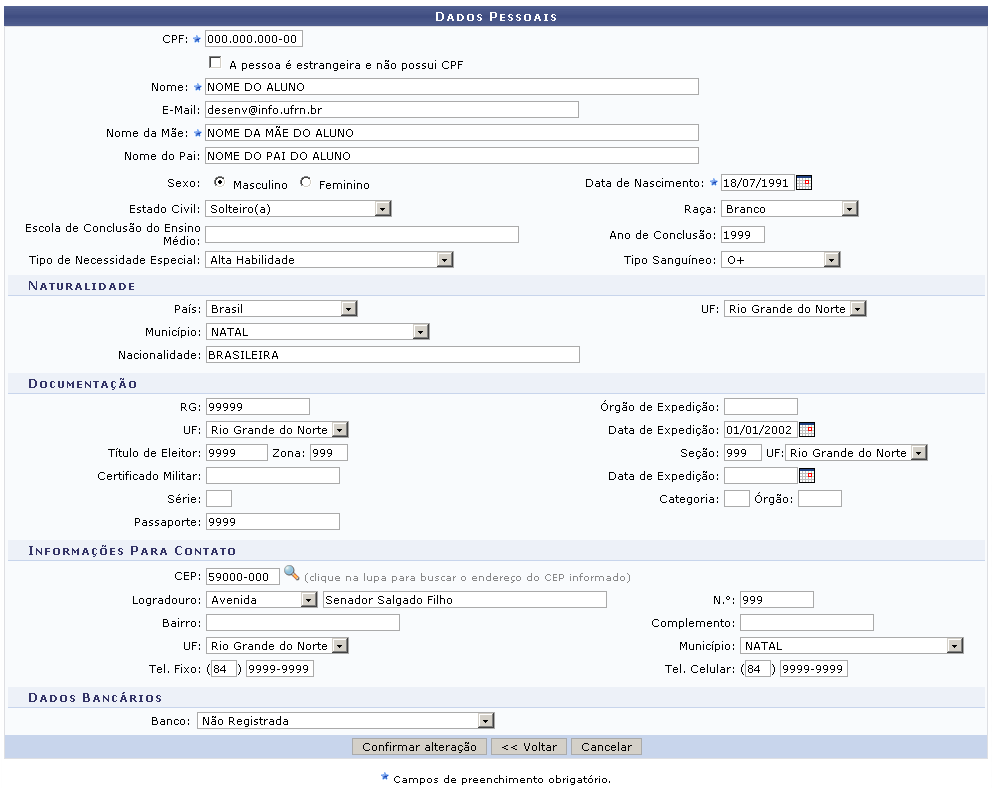The height and width of the screenshot is (790, 995).
Task: Open the Tipo de Necessidade Especial dropdown
Action: point(329,260)
